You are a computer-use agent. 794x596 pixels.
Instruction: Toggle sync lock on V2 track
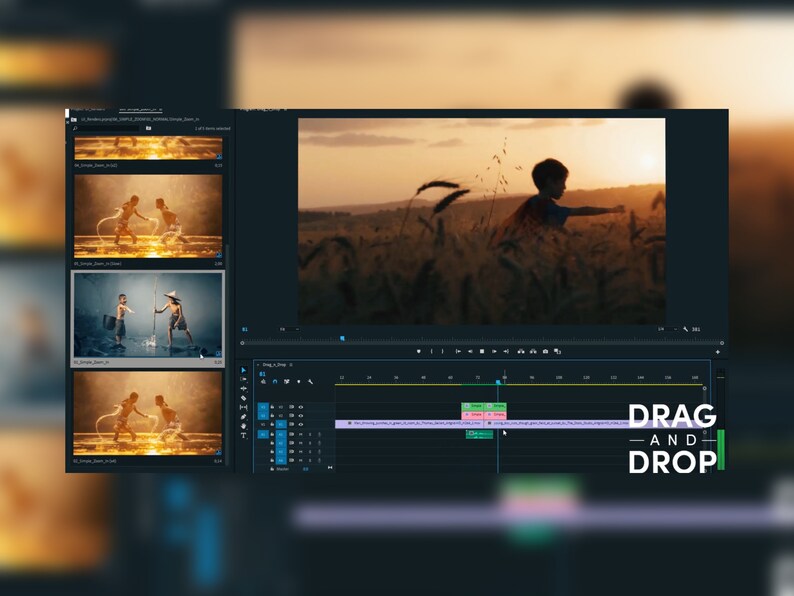(291, 416)
